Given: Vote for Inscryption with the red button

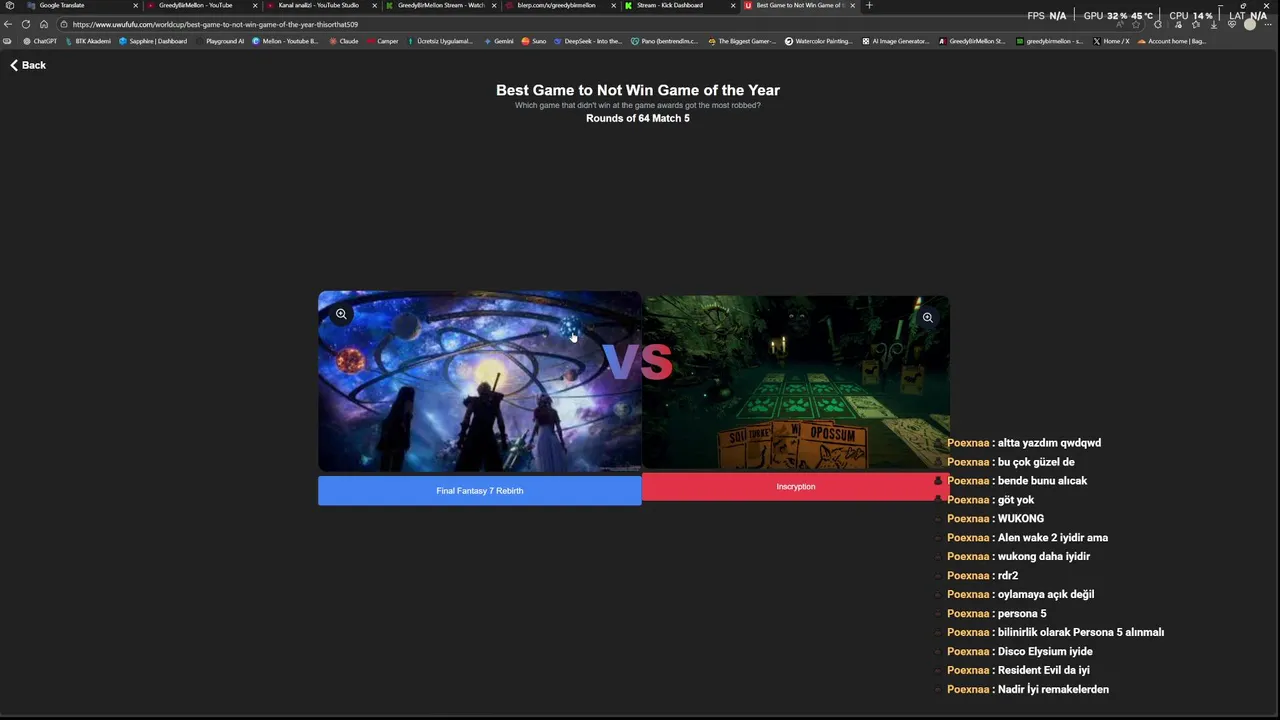Looking at the screenshot, I should 796,487.
